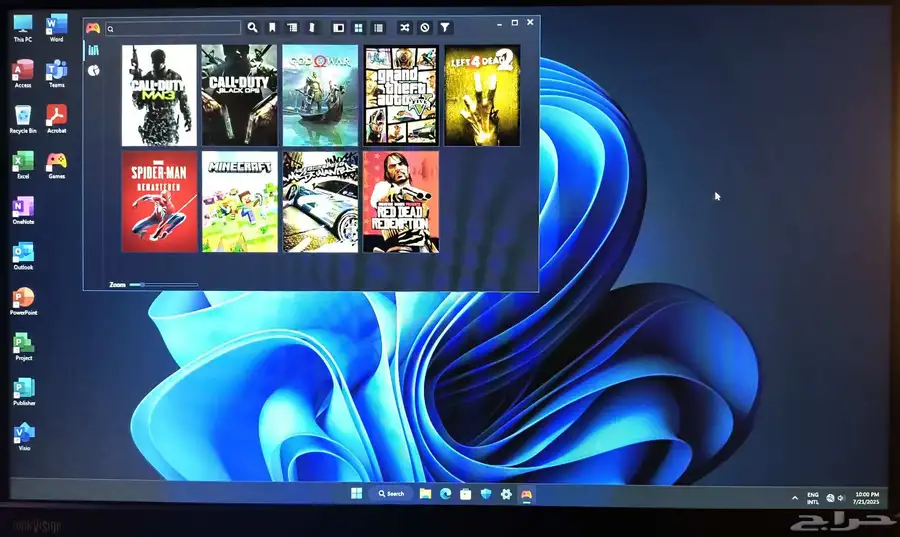Open the clock showing 10:00 PM

point(867,498)
